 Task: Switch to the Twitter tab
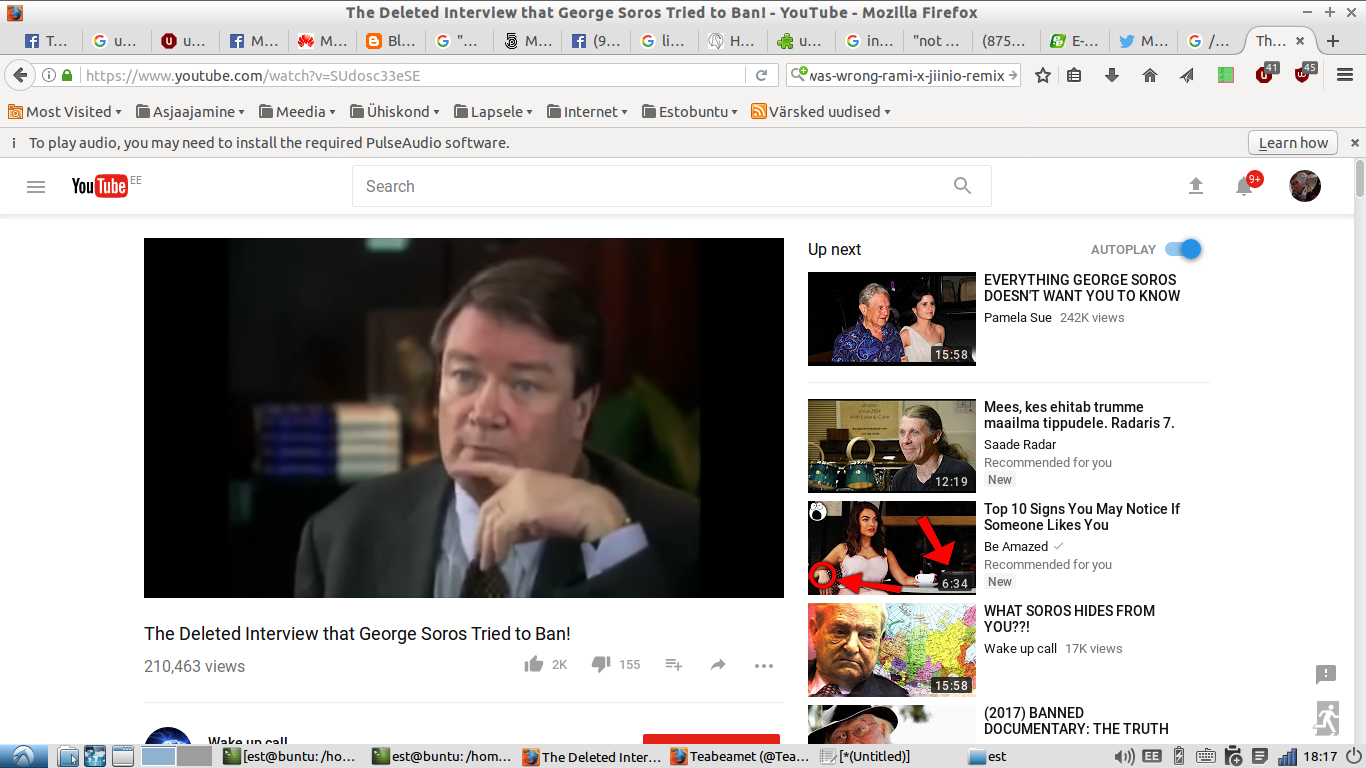click(1142, 41)
